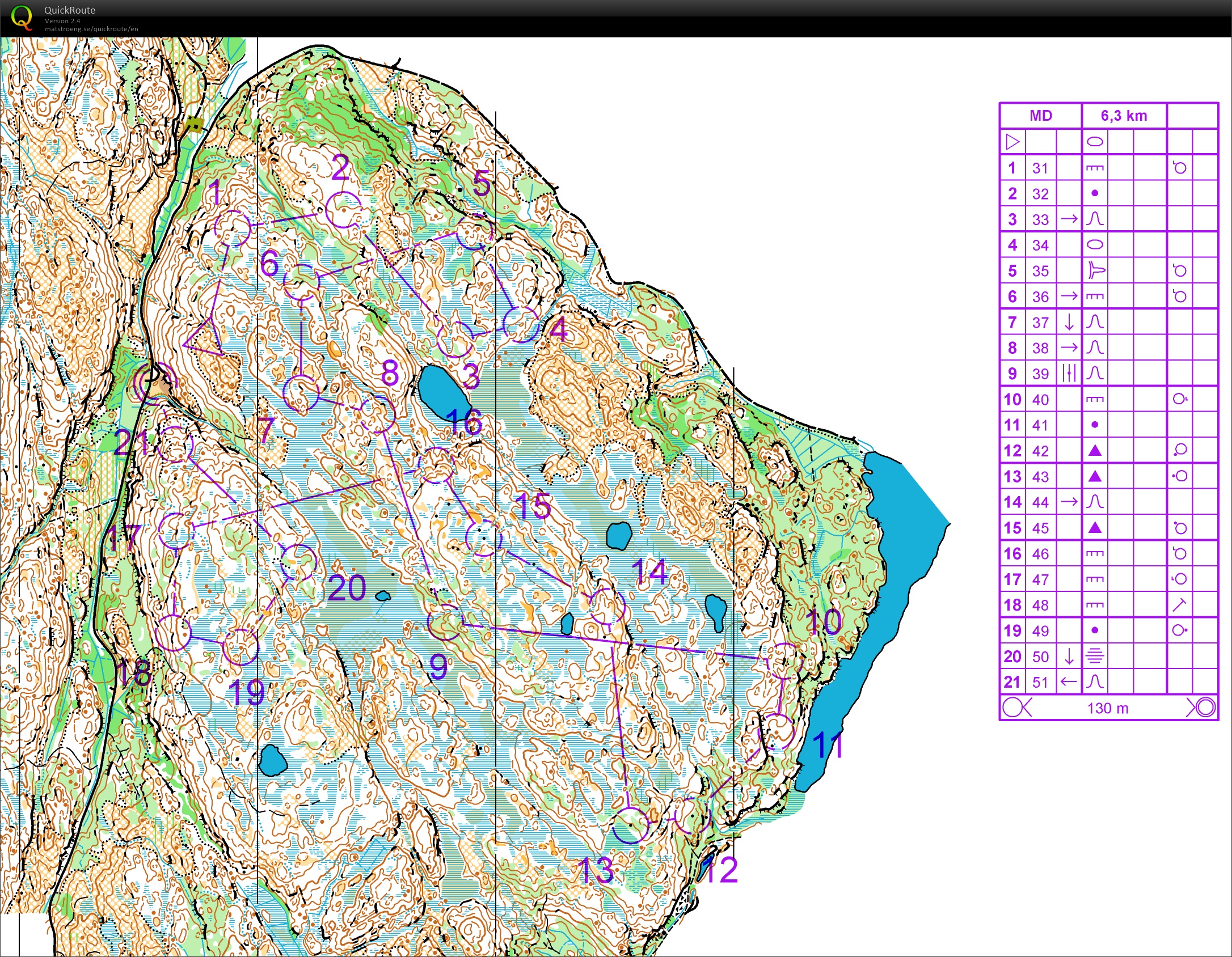Click control code '43' in the table
This screenshot has height=957, width=1232.
1040,477
